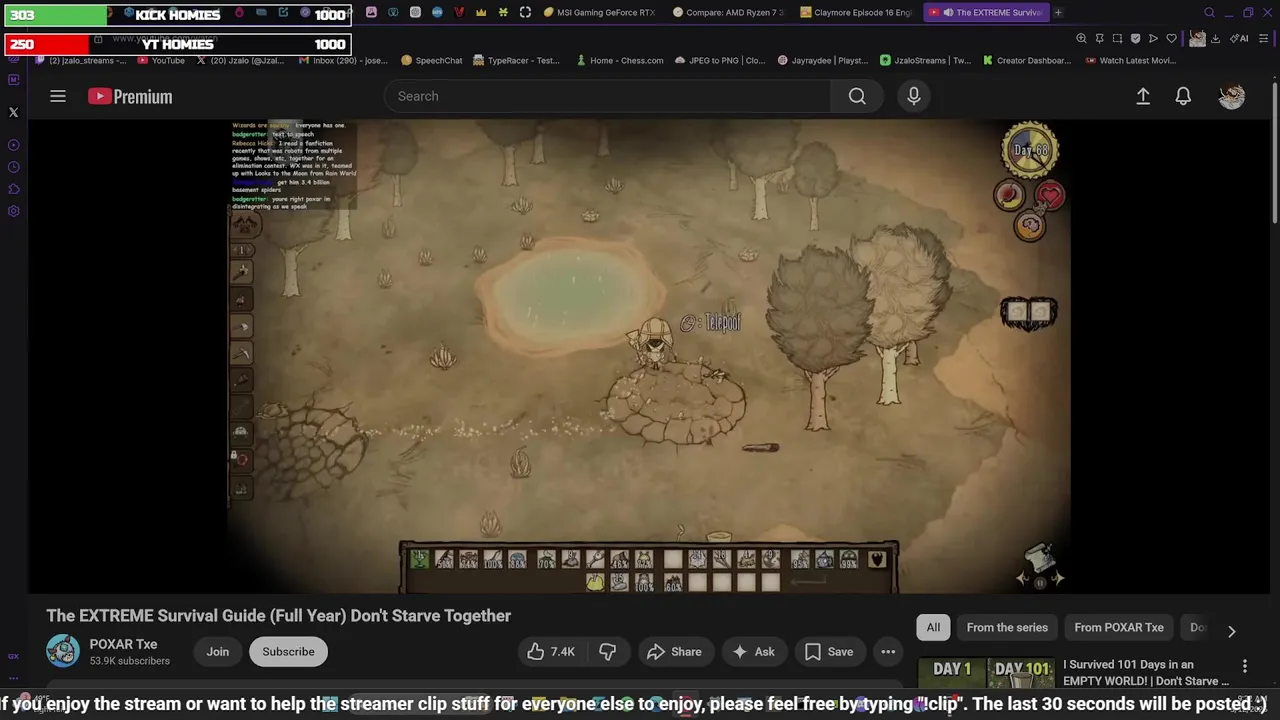Open the video more actions menu
The image size is (1280, 720).
coord(888,651)
